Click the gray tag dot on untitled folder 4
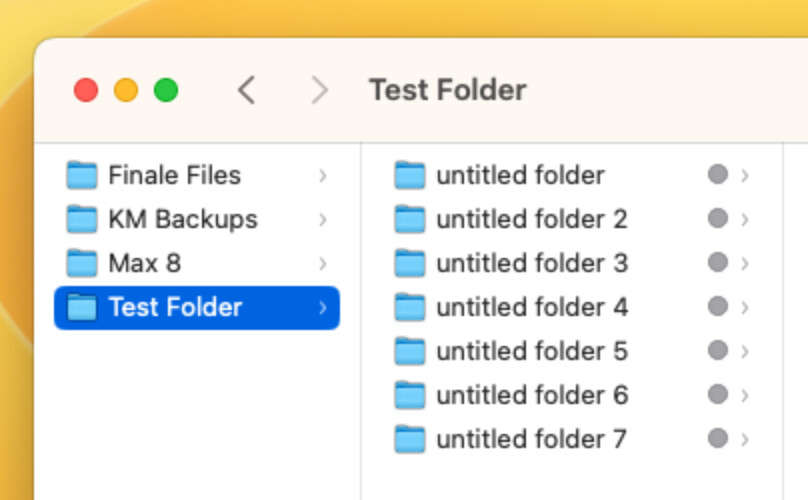The height and width of the screenshot is (500, 808). pos(717,306)
